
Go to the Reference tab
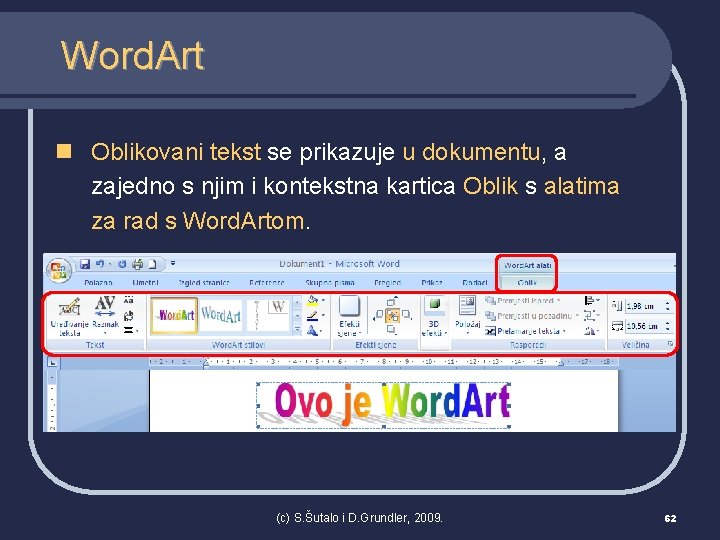[x=267, y=282]
